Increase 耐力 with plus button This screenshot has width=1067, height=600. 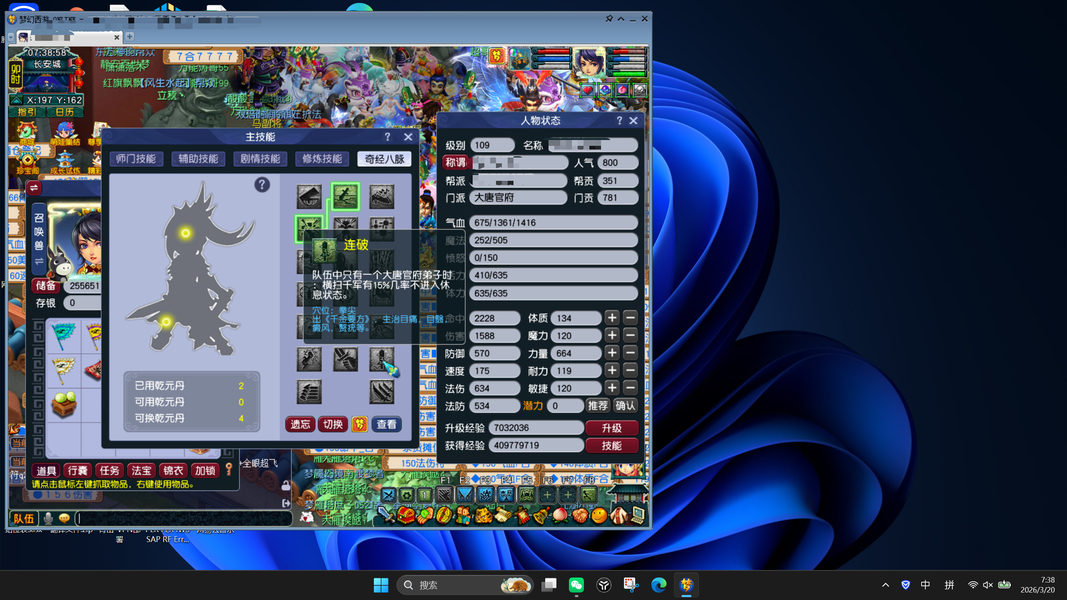click(612, 371)
